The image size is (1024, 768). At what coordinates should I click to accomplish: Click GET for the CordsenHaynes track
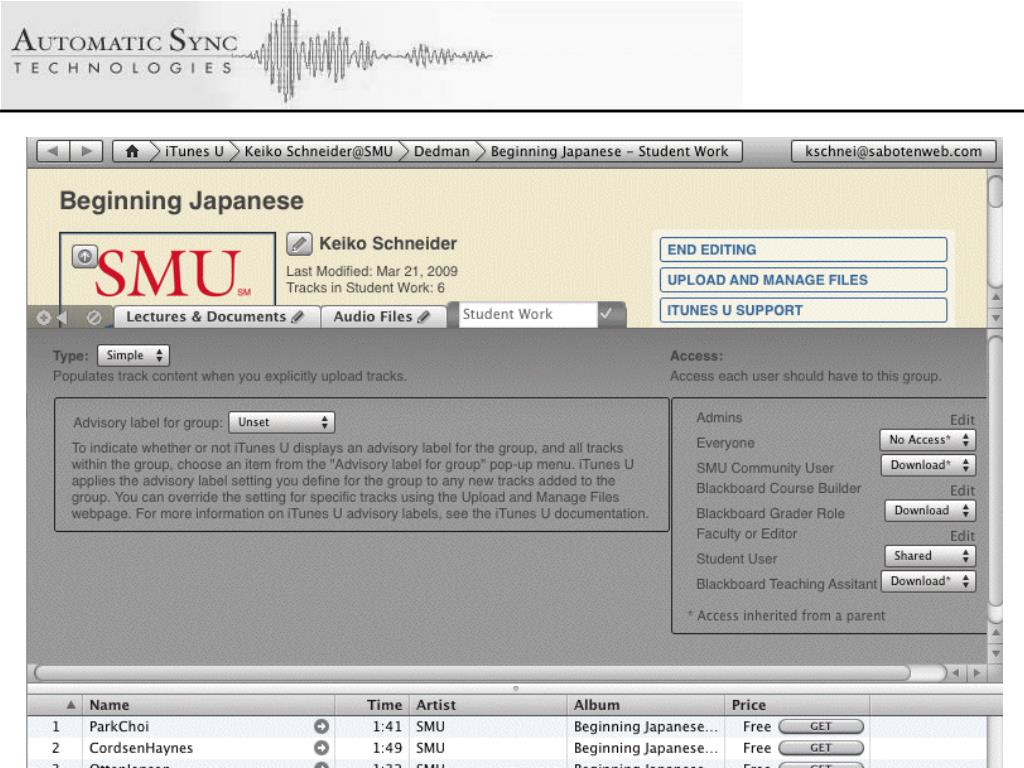821,748
